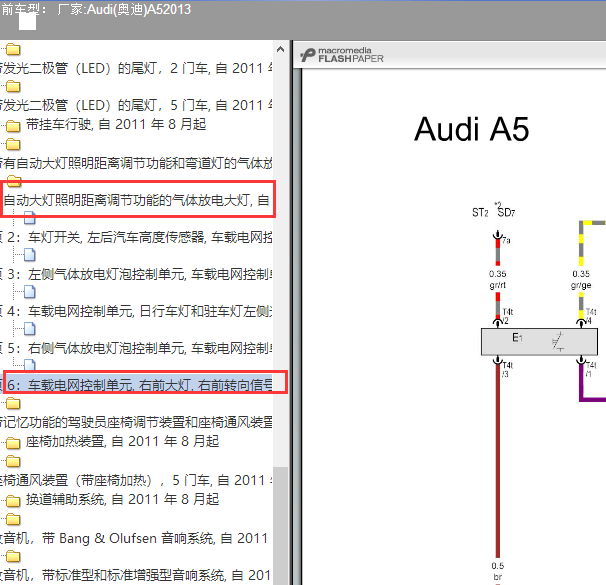
Task: Open folder icon above 驾驶员座椅调节装置 entry
Action: click(13, 404)
